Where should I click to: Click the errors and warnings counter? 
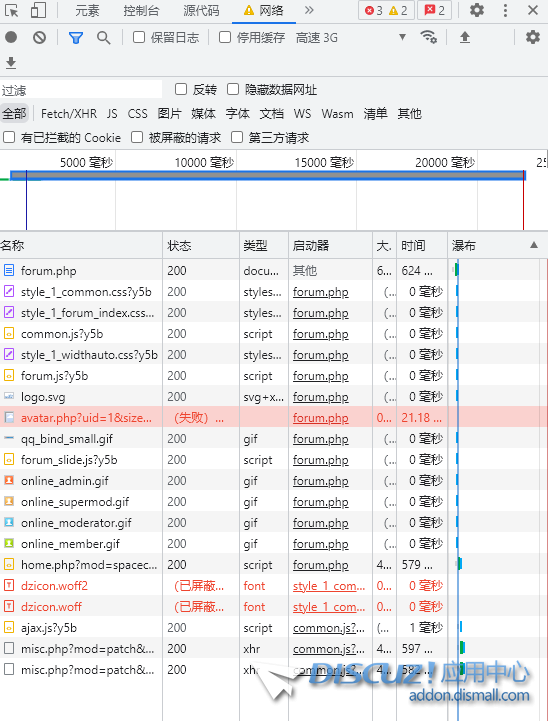(x=386, y=10)
